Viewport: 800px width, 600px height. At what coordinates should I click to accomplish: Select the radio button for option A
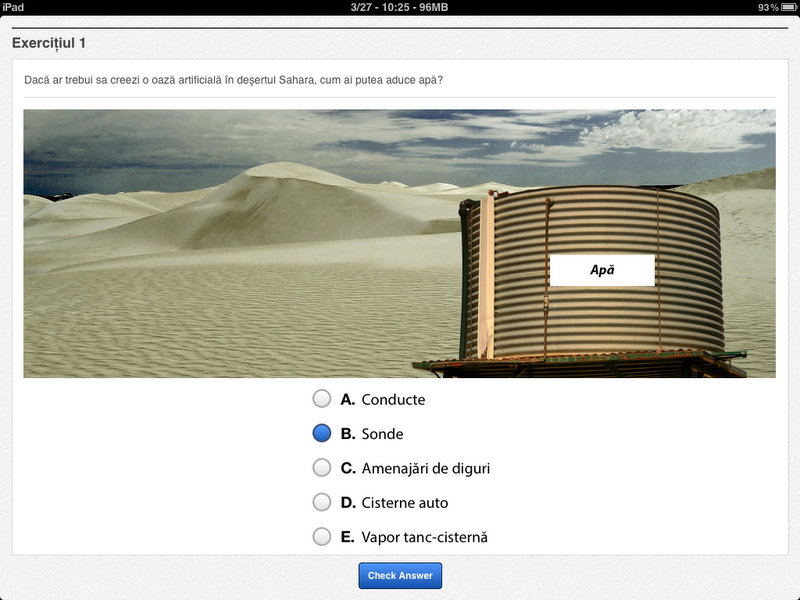tap(321, 399)
